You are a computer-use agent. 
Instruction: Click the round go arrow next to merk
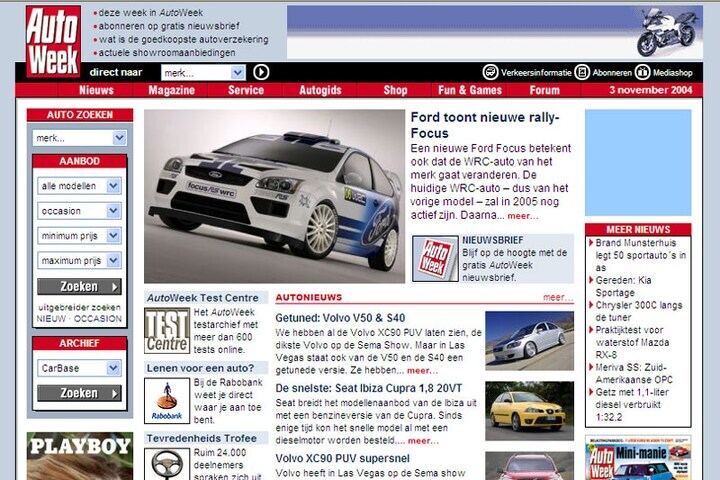click(x=261, y=72)
